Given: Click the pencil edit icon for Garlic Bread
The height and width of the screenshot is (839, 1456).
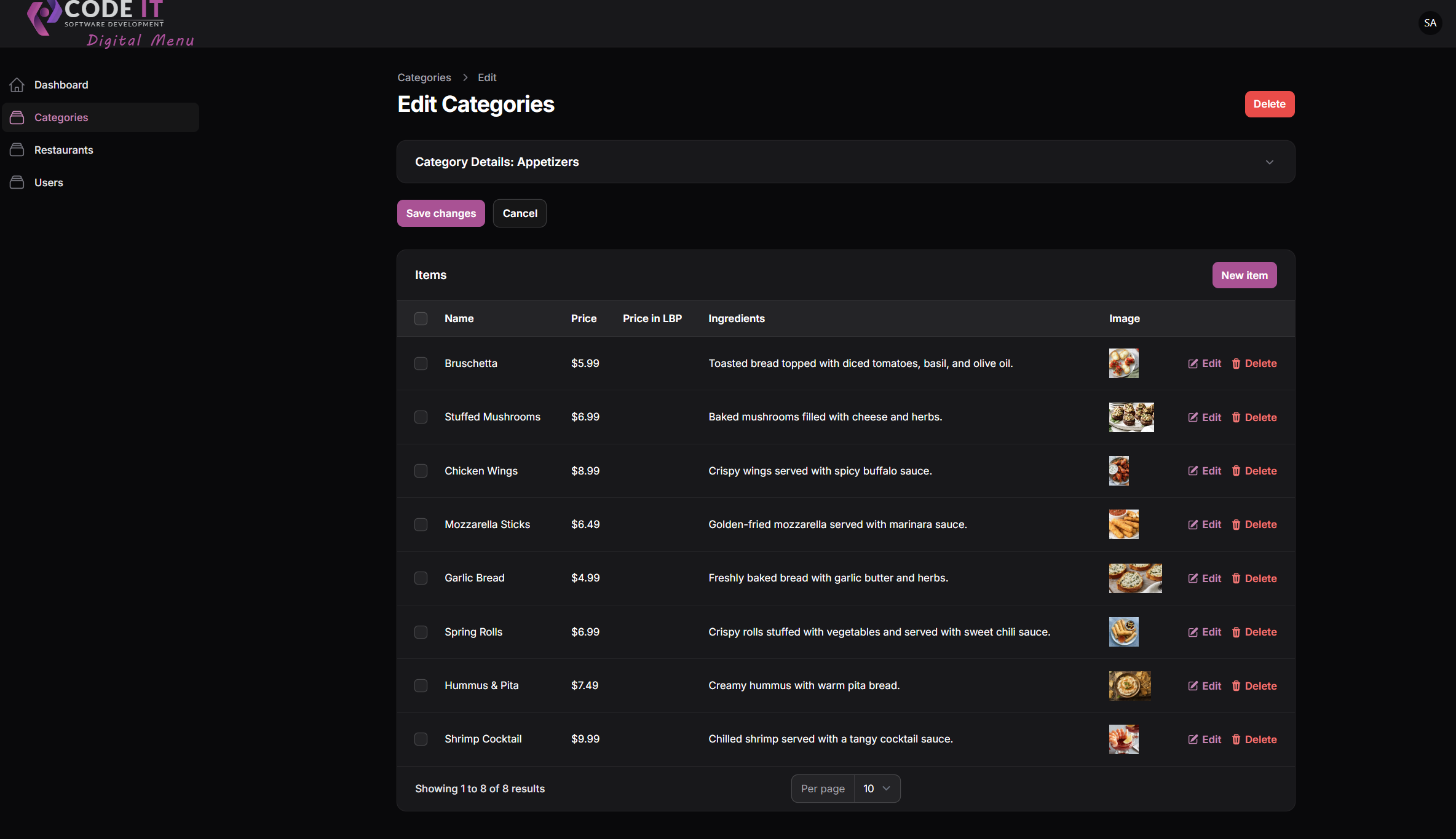Looking at the screenshot, I should [1193, 578].
